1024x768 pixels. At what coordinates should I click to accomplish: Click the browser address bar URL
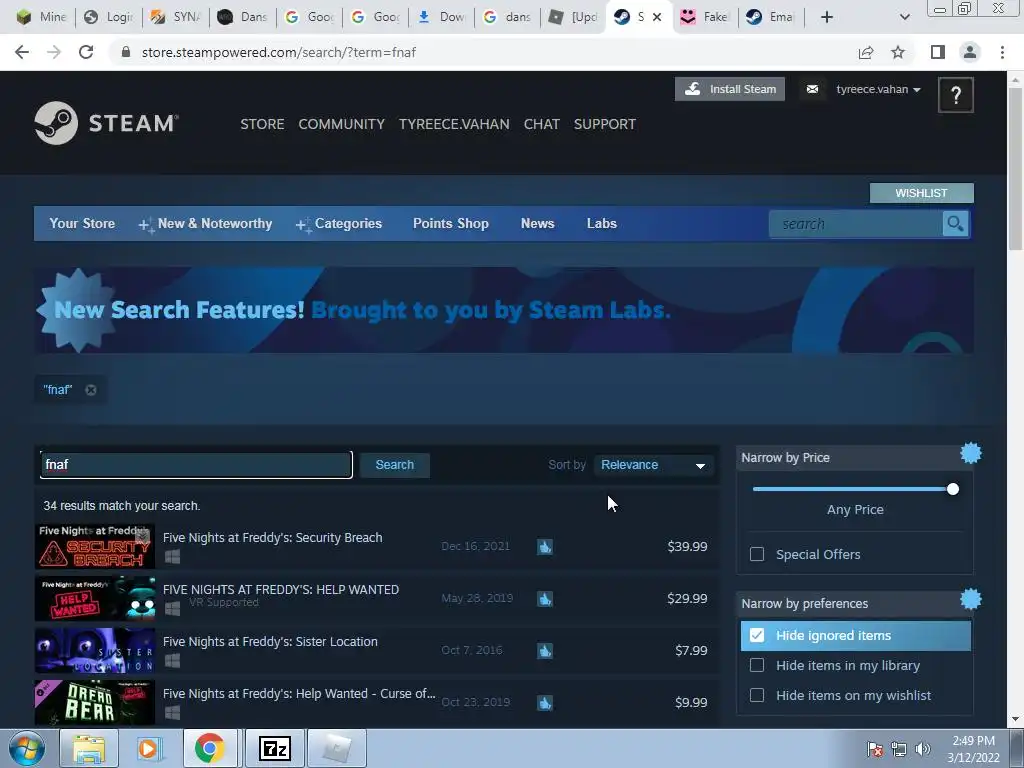tap(279, 52)
